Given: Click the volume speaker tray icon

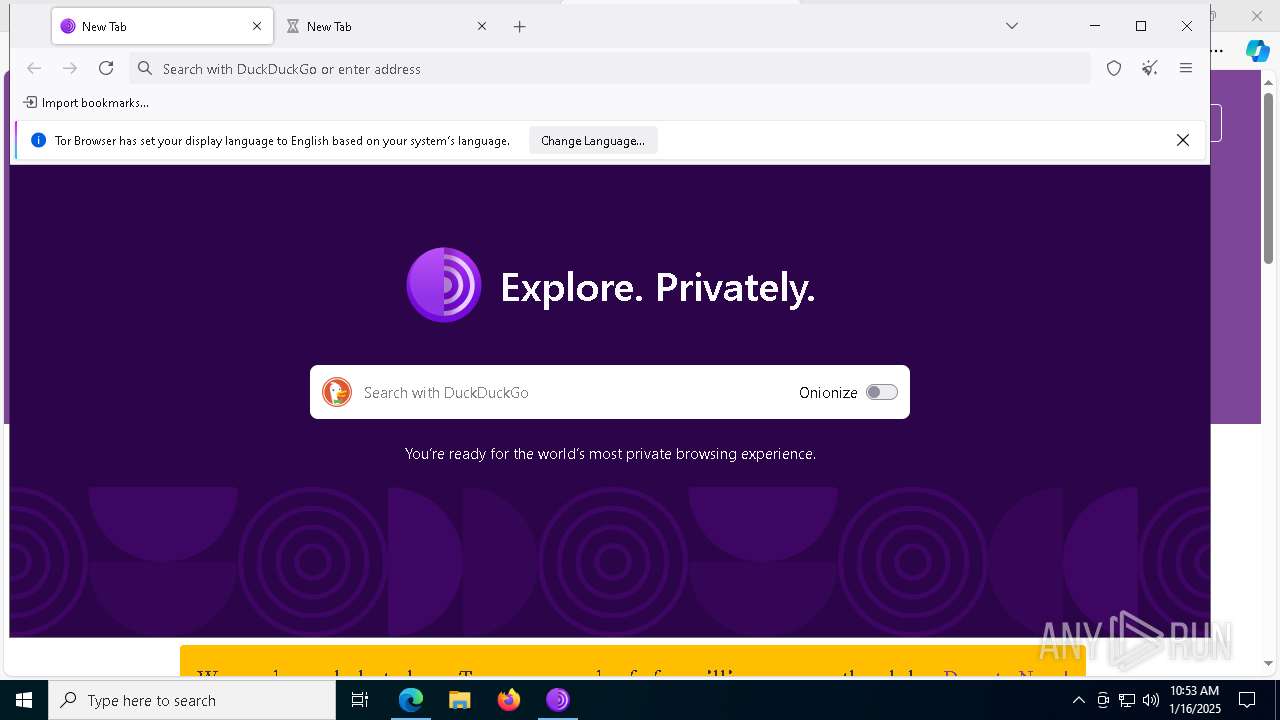Looking at the screenshot, I should pos(1151,700).
